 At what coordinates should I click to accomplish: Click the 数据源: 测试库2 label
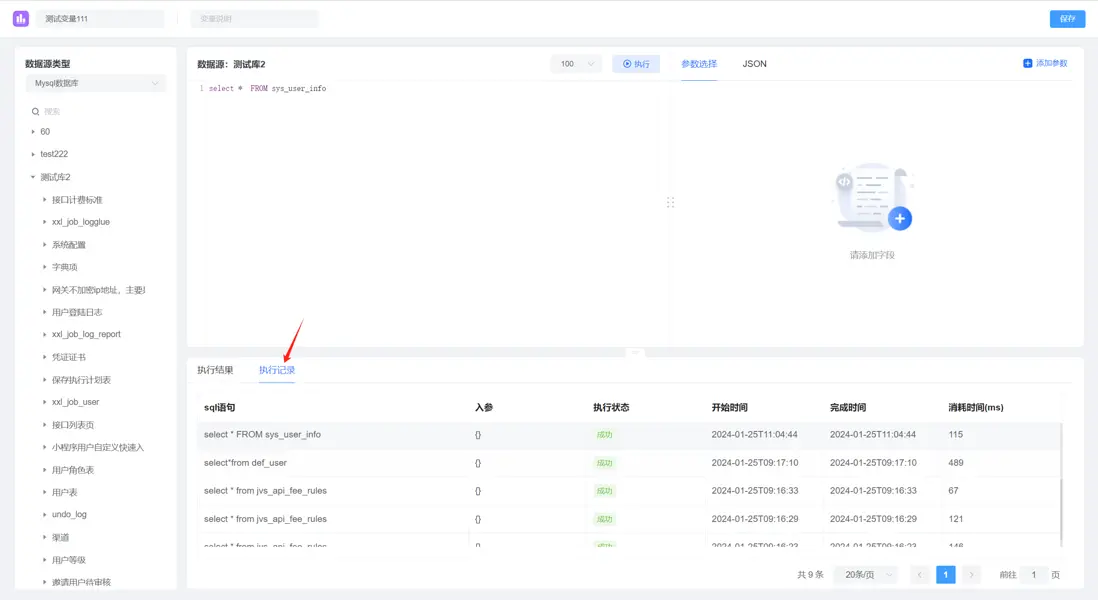point(231,64)
